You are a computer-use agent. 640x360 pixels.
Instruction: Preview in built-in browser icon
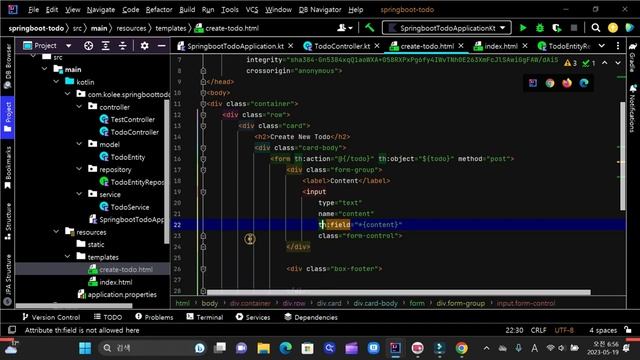[x=533, y=83]
